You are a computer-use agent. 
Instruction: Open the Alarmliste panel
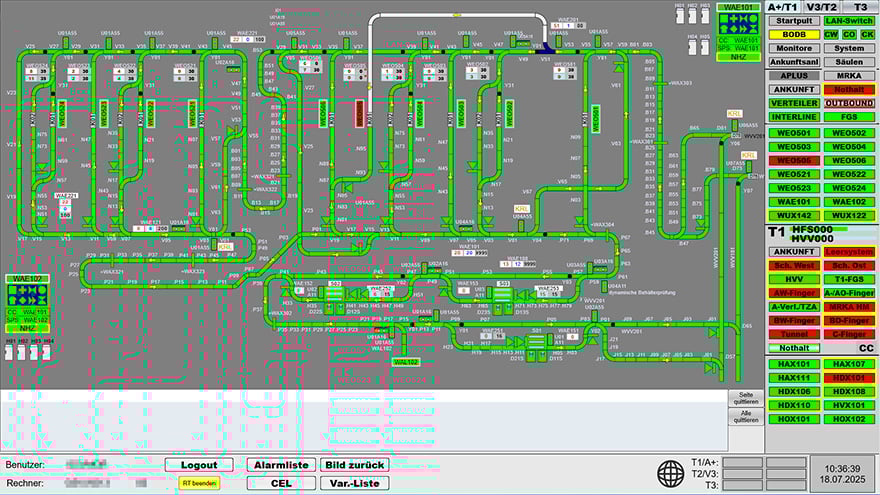281,465
